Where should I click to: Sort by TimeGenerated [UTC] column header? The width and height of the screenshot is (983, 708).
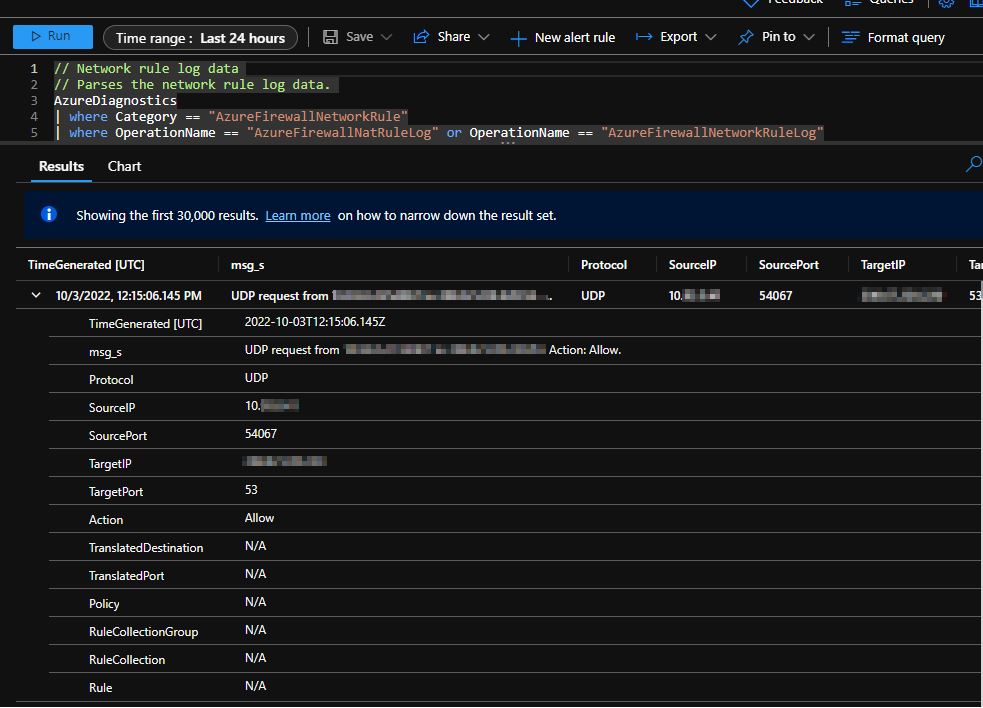point(86,265)
